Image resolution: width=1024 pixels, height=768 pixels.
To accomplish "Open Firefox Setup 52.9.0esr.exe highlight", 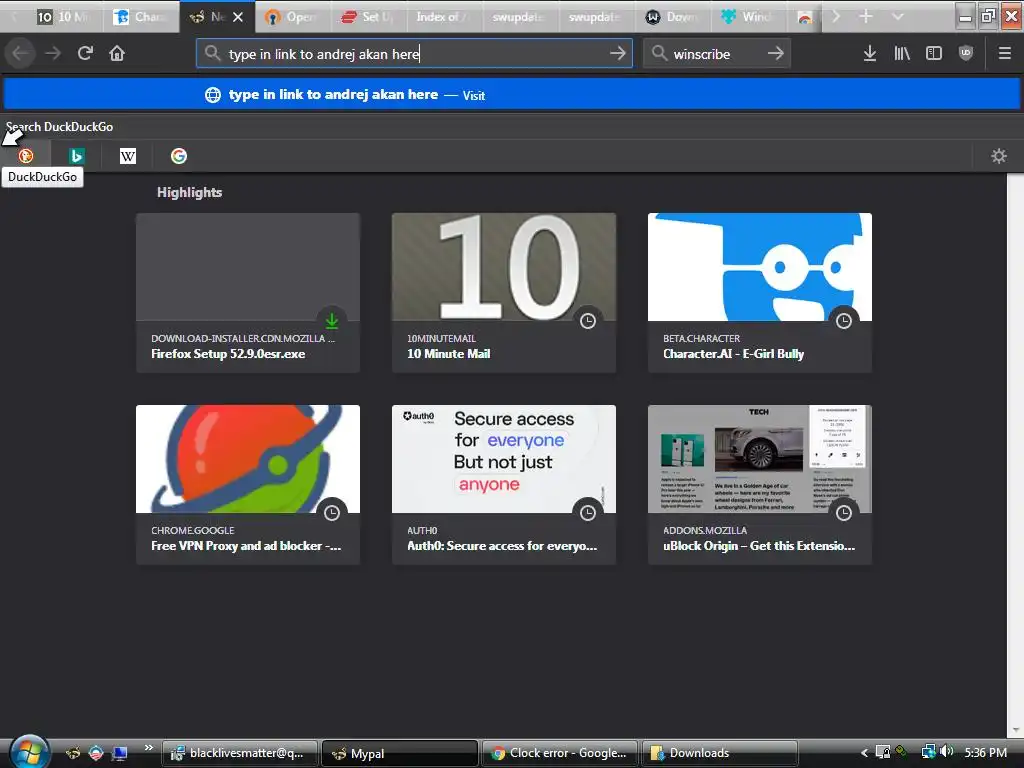I will (248, 293).
